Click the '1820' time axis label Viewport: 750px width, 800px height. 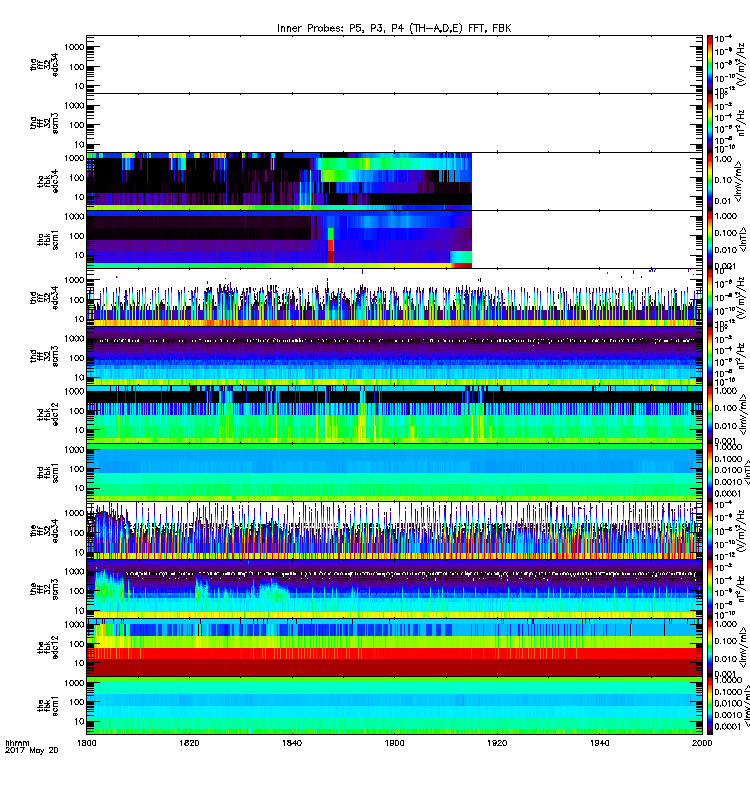pos(189,743)
